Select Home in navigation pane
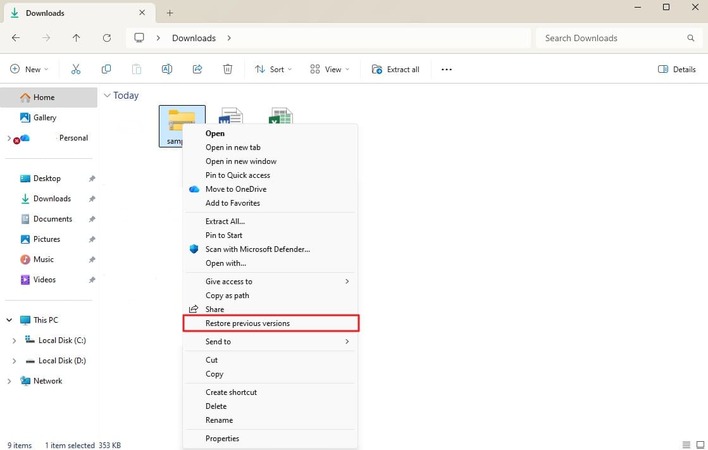 [48, 97]
